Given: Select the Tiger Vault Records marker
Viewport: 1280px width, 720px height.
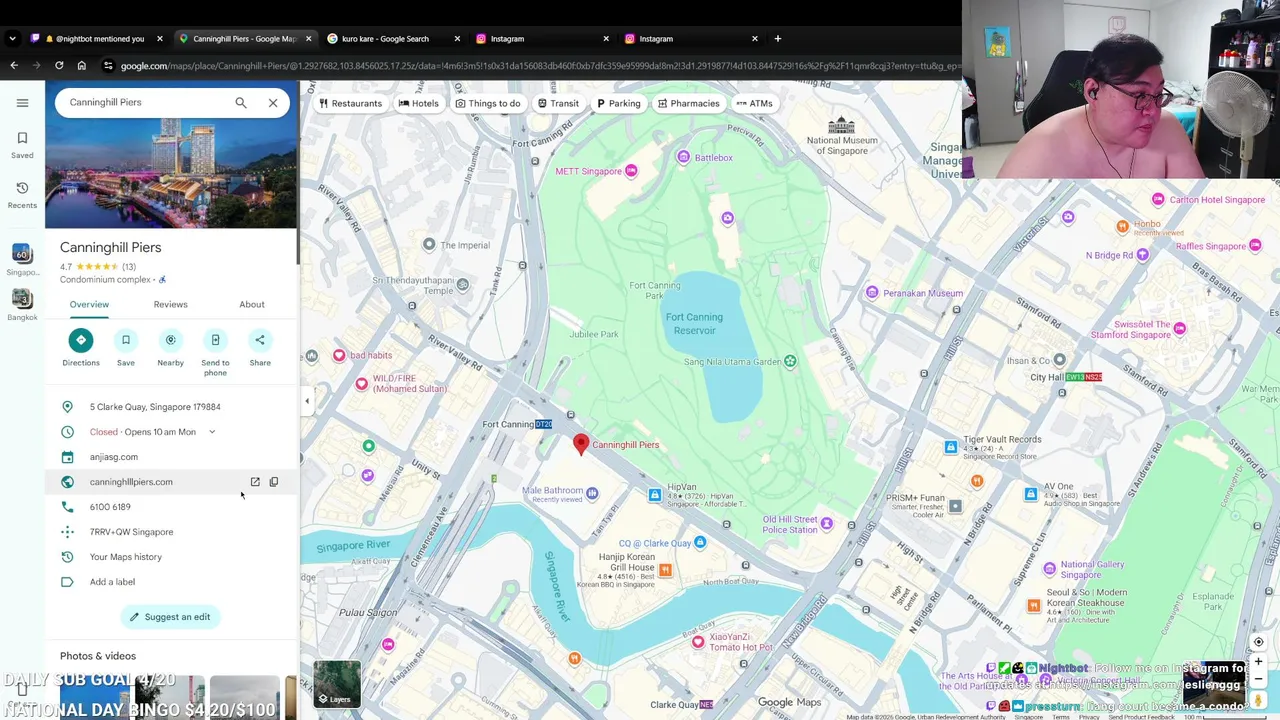Looking at the screenshot, I should (x=951, y=447).
